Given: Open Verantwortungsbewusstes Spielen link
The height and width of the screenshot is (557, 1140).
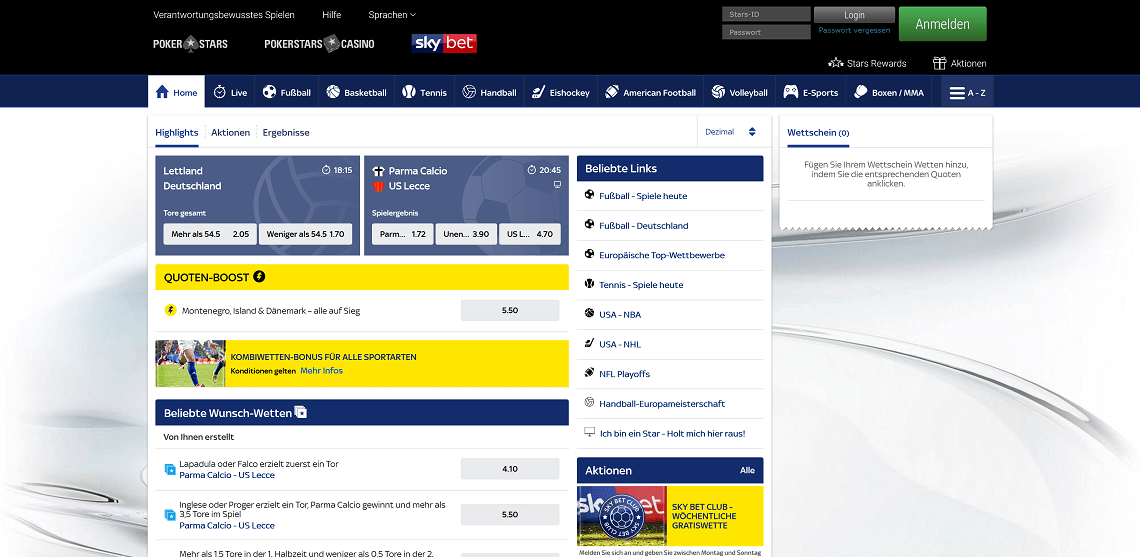Looking at the screenshot, I should (224, 15).
